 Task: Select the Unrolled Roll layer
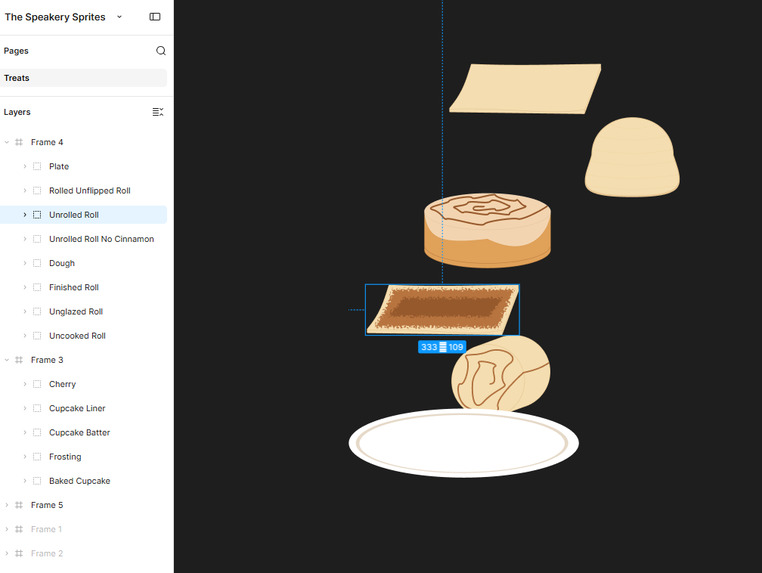point(83,215)
